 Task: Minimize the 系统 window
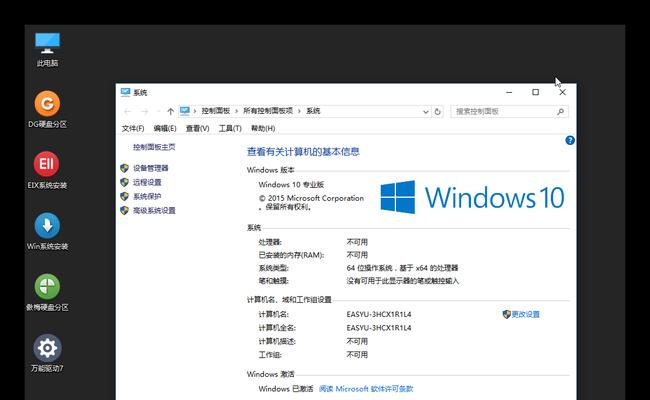point(509,92)
